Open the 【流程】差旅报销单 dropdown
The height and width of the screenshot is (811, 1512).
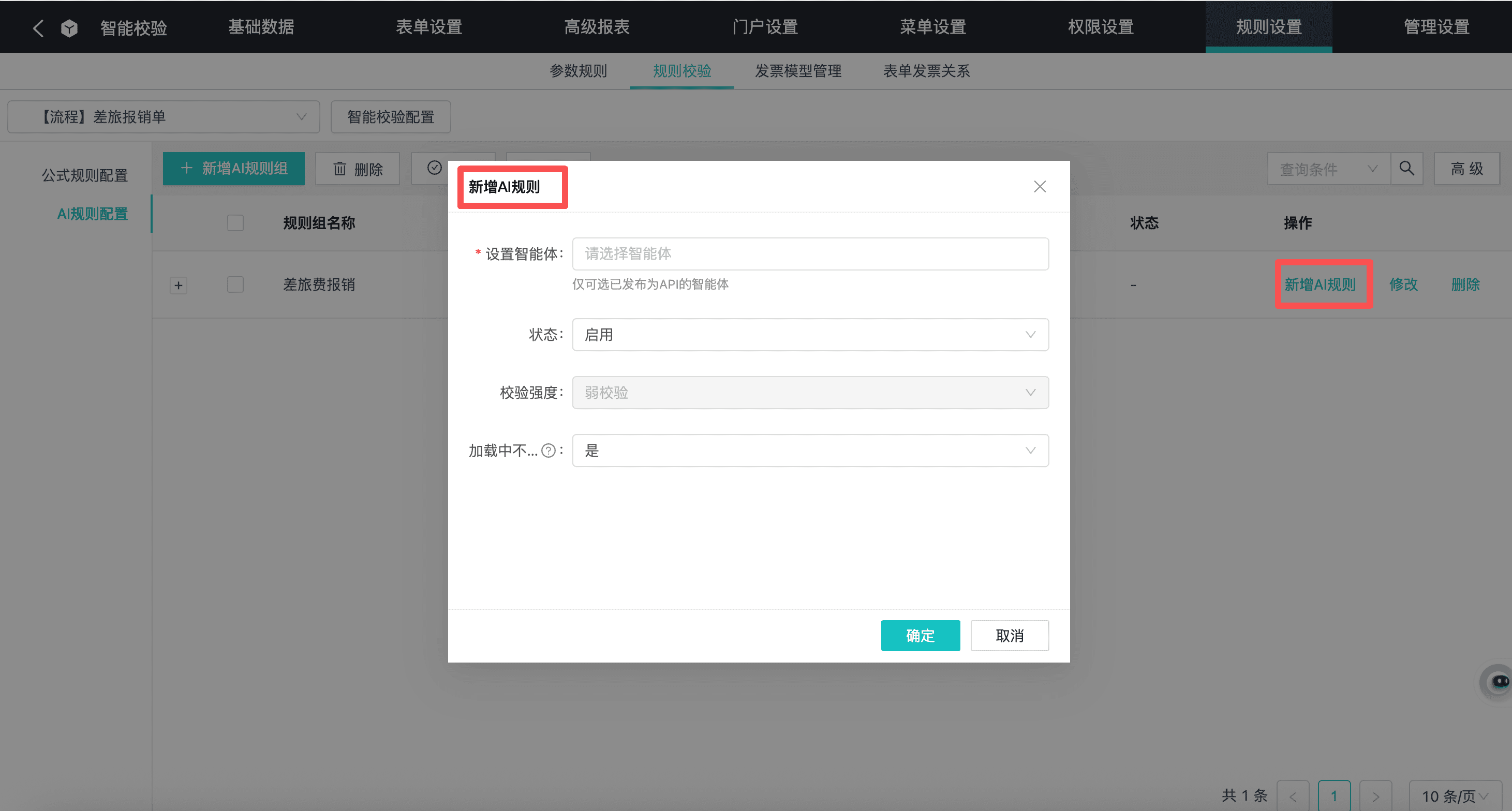coord(164,117)
